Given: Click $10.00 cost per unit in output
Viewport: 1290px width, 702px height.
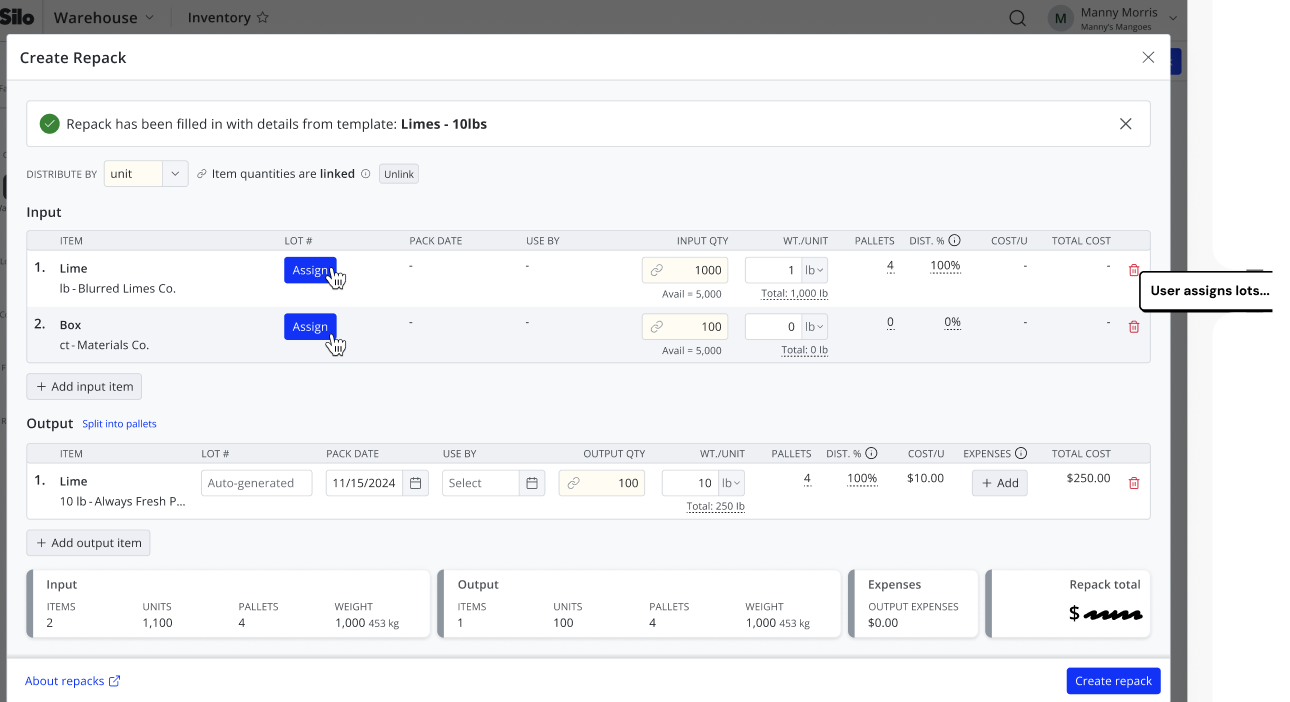Looking at the screenshot, I should pos(925,479).
